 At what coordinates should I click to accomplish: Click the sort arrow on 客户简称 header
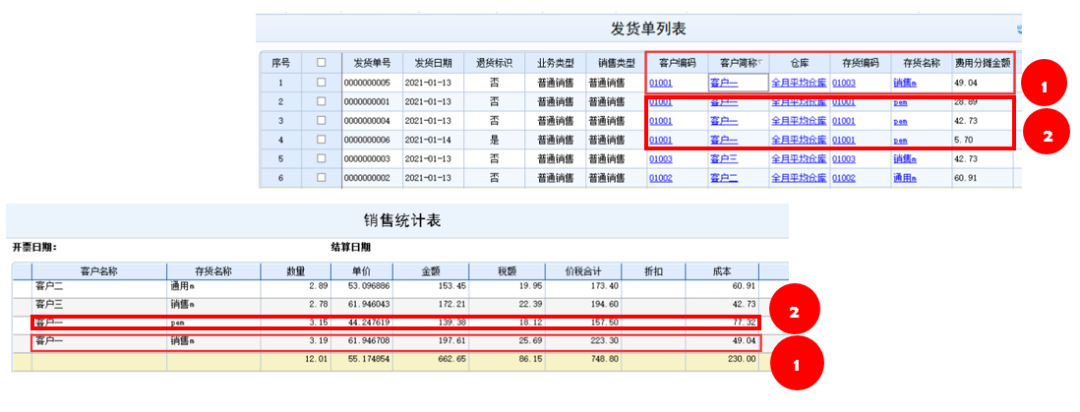pos(761,63)
